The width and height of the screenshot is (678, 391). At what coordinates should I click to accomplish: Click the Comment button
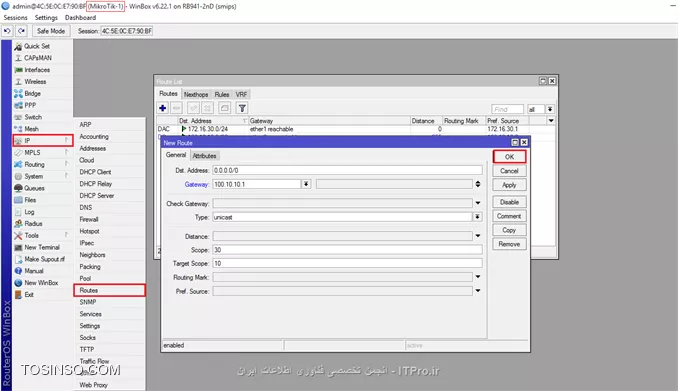[x=509, y=216]
